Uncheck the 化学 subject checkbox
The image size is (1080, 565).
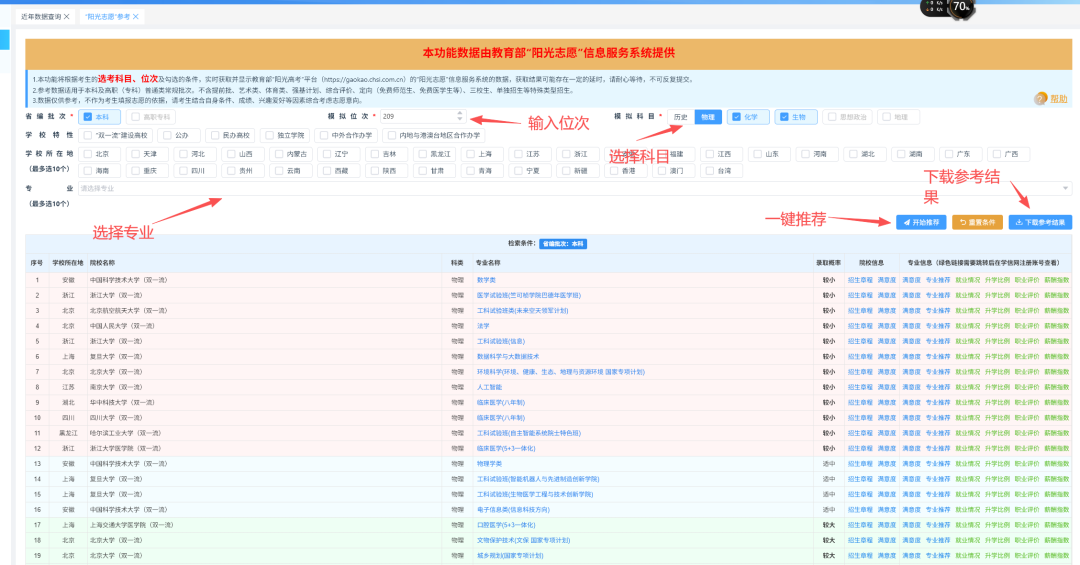(736, 117)
